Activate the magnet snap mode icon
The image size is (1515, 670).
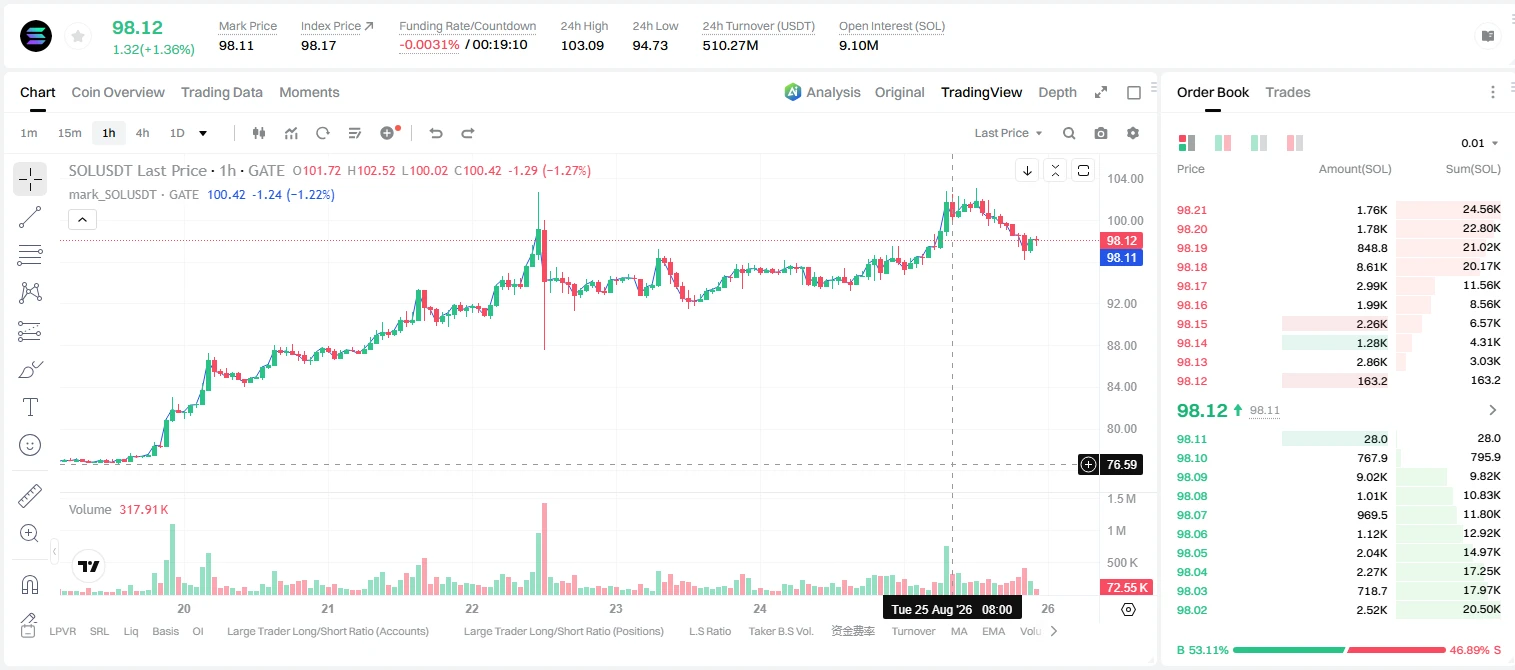click(30, 585)
